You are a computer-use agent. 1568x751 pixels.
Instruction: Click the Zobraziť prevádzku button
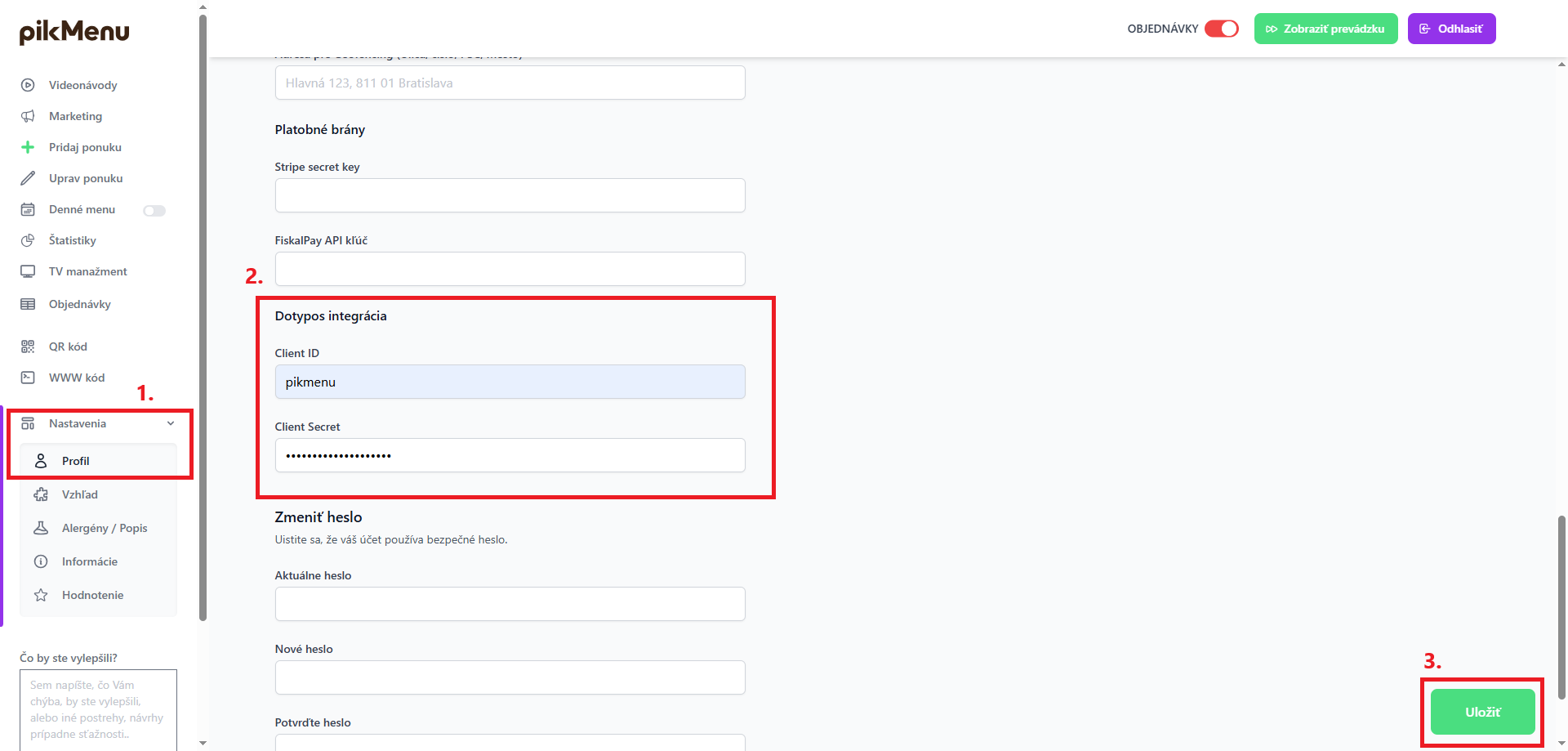click(1325, 29)
